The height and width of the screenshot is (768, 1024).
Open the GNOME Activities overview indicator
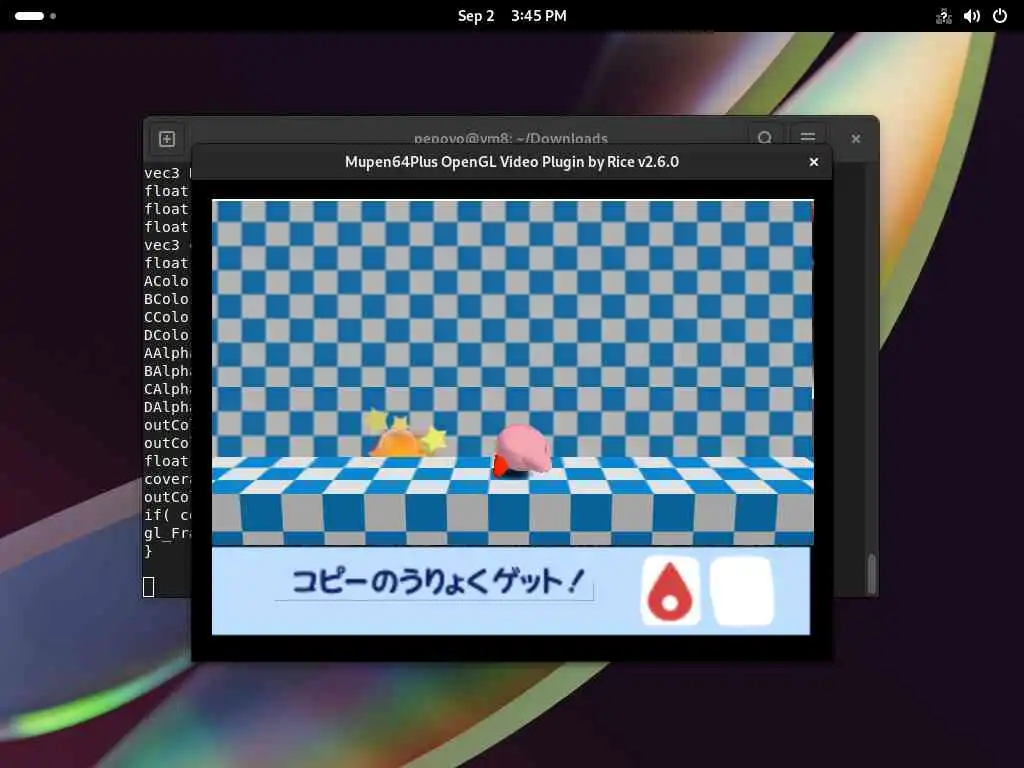tap(35, 16)
